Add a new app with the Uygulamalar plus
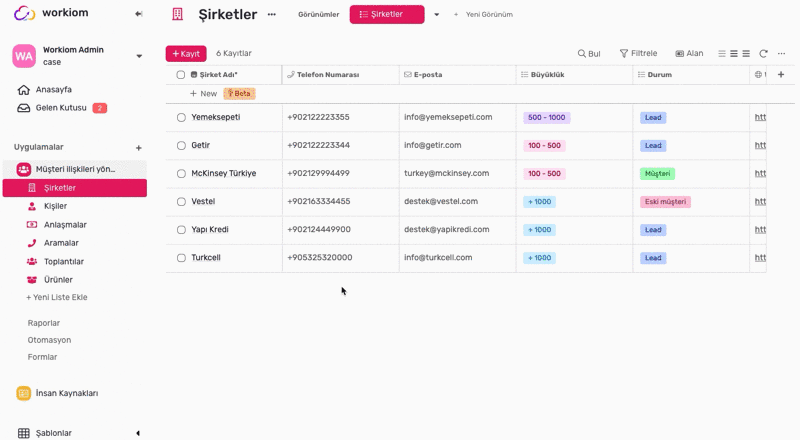The height and width of the screenshot is (440, 800). pyautogui.click(x=138, y=148)
